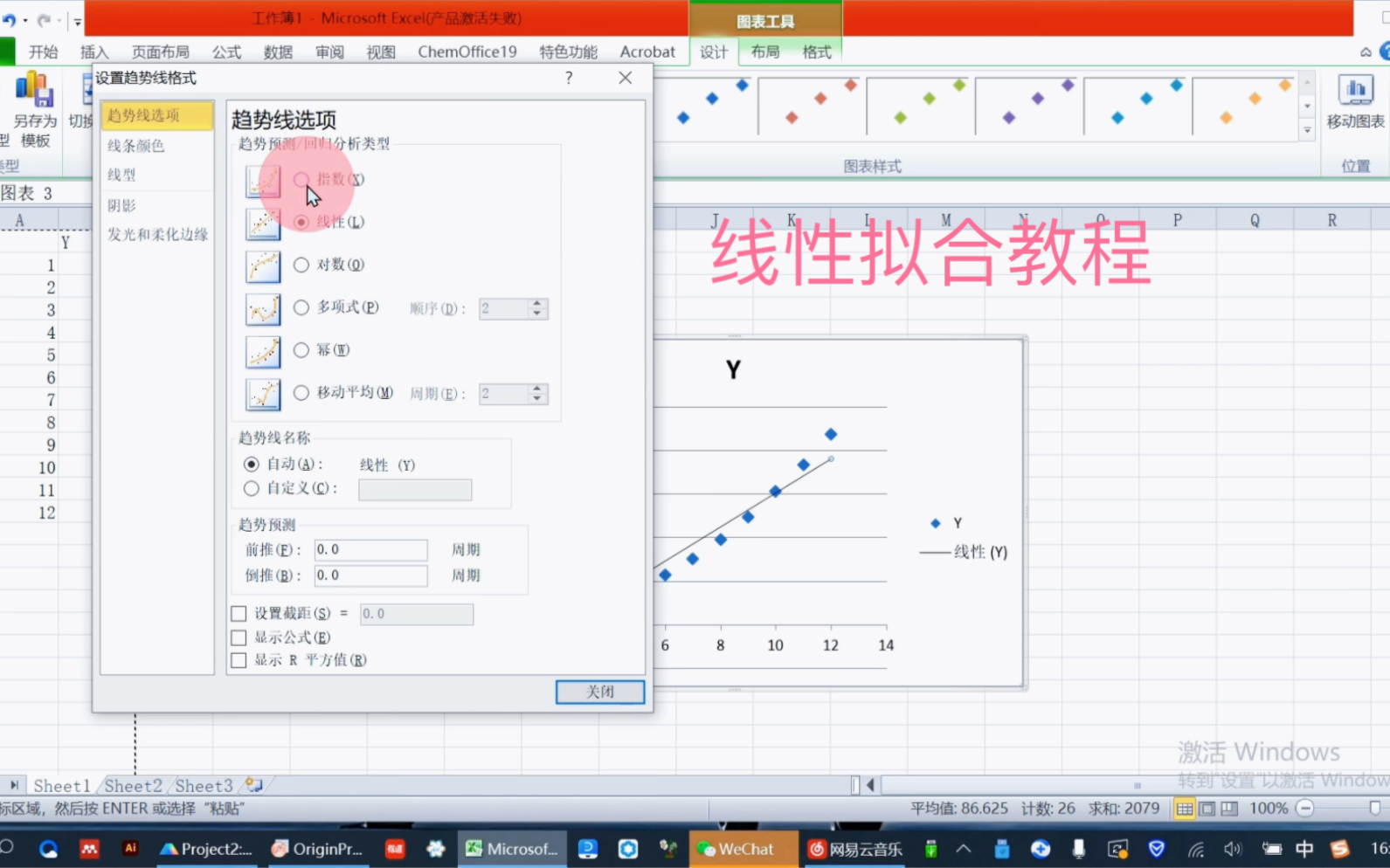
Task: Select the purple chart style thumbnail
Action: (1028, 106)
